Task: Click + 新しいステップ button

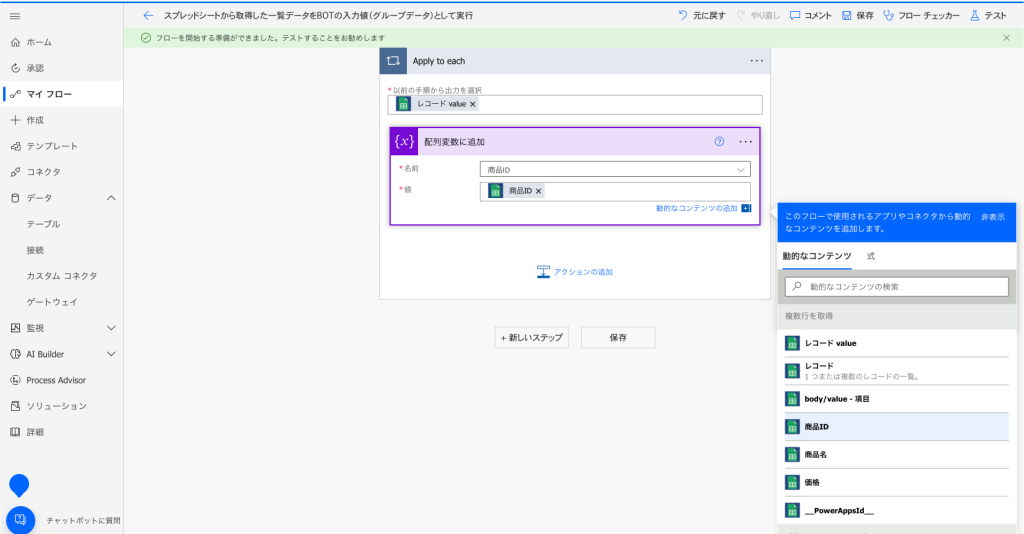Action: click(532, 338)
